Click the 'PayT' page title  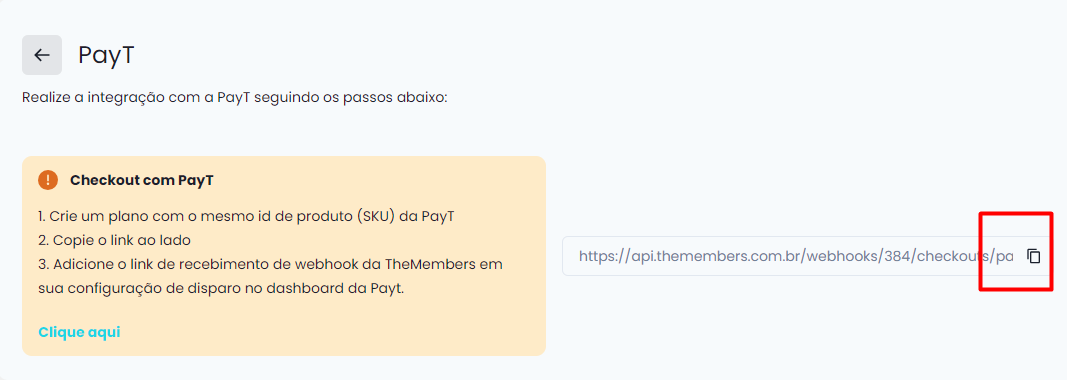tap(106, 55)
